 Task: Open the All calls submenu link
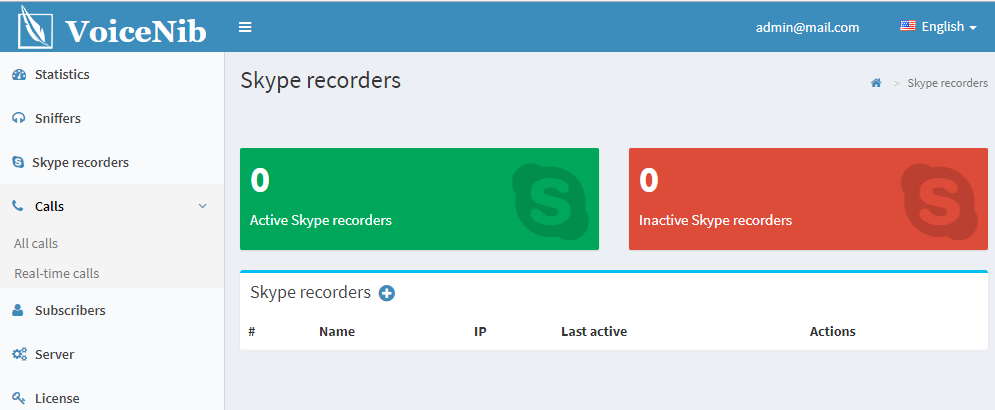coord(36,244)
